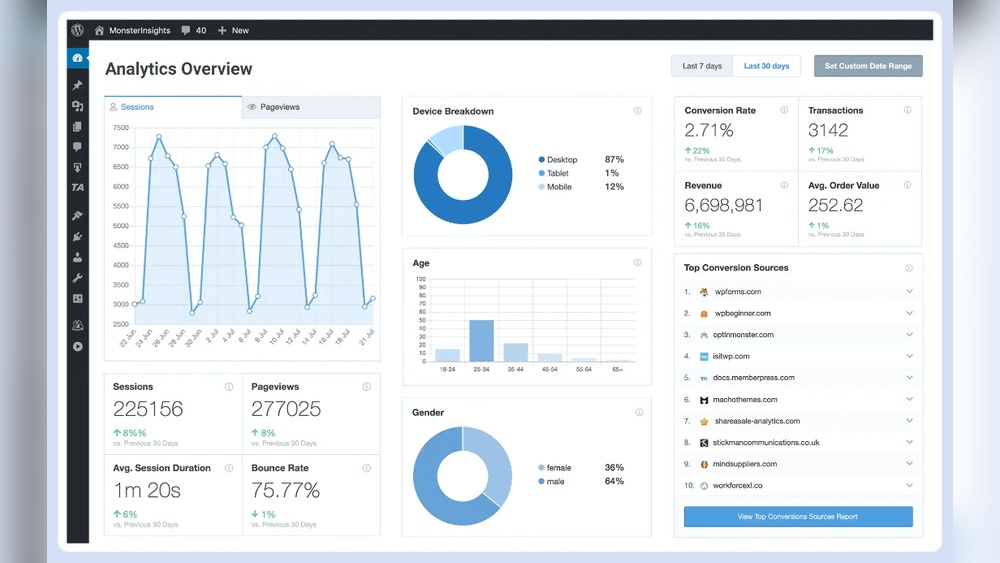1000x563 pixels.
Task: Open the Posts pin icon in the sidebar
Action: click(x=78, y=86)
